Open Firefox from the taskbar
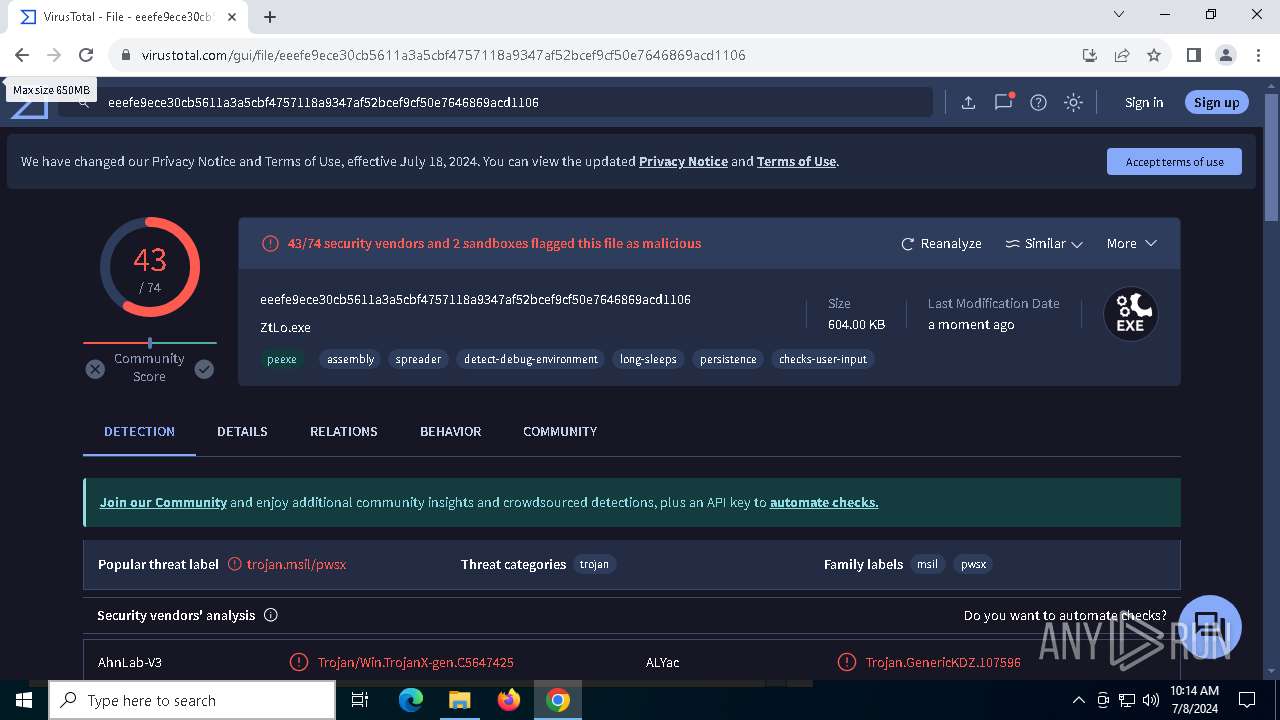 point(509,700)
